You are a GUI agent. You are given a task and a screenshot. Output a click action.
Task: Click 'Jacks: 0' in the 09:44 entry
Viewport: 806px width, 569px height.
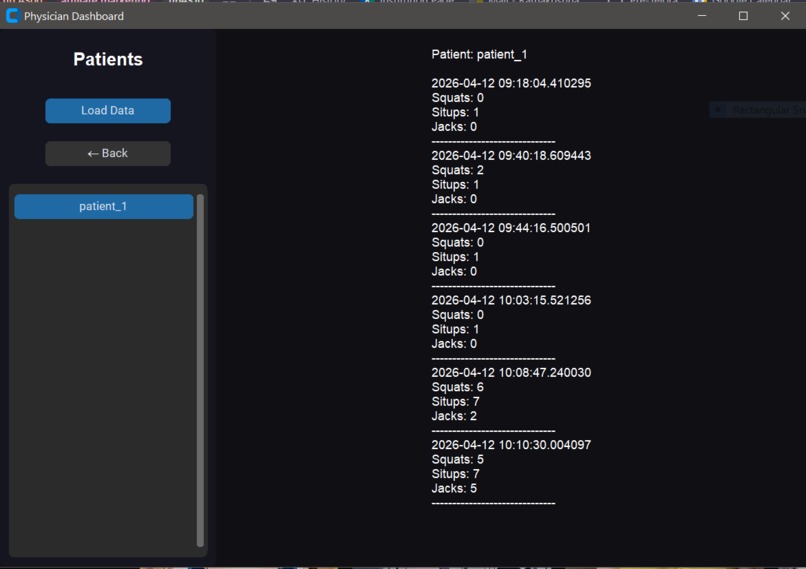point(454,271)
